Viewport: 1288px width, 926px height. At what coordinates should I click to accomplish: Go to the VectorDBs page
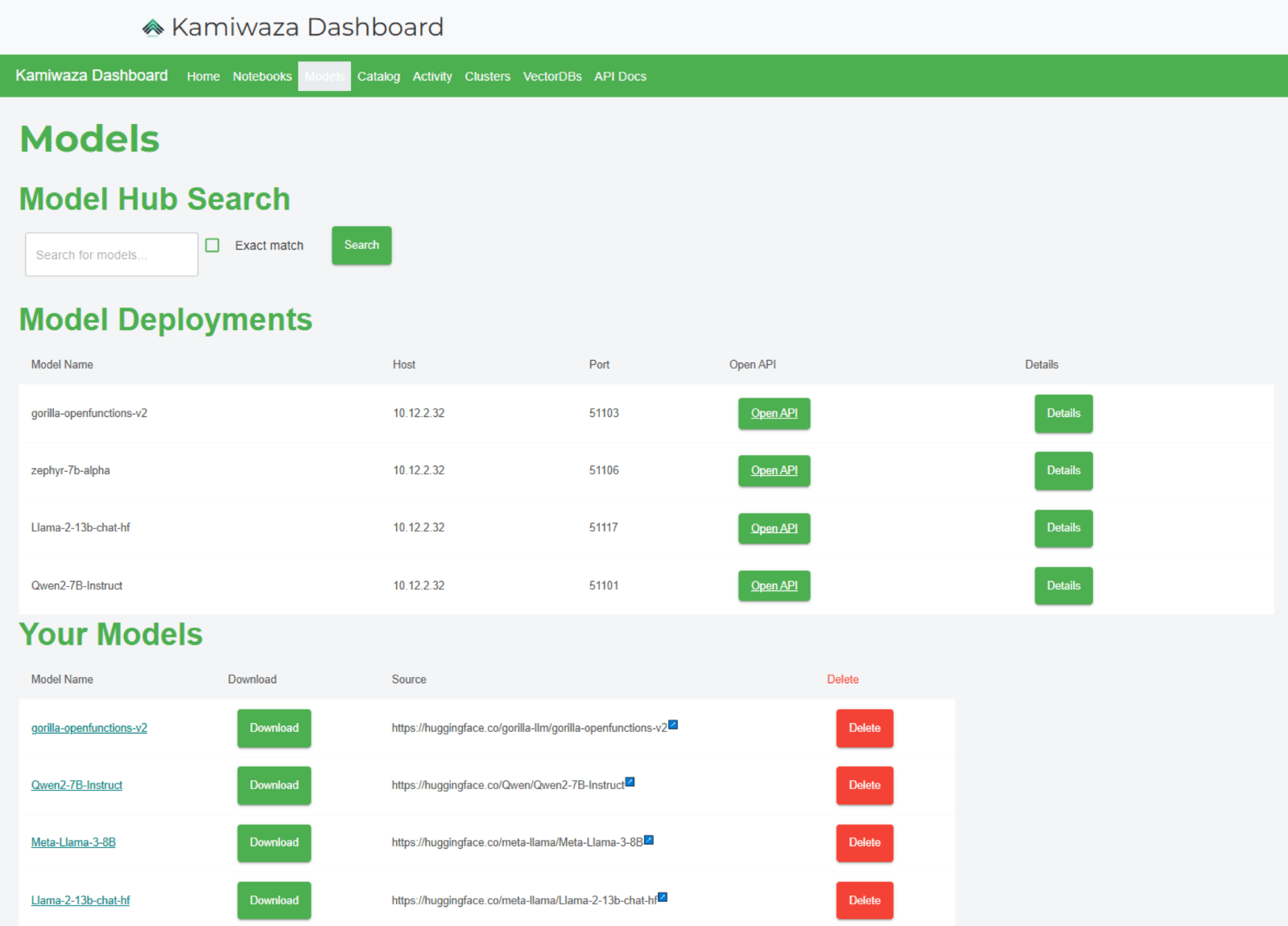point(552,76)
